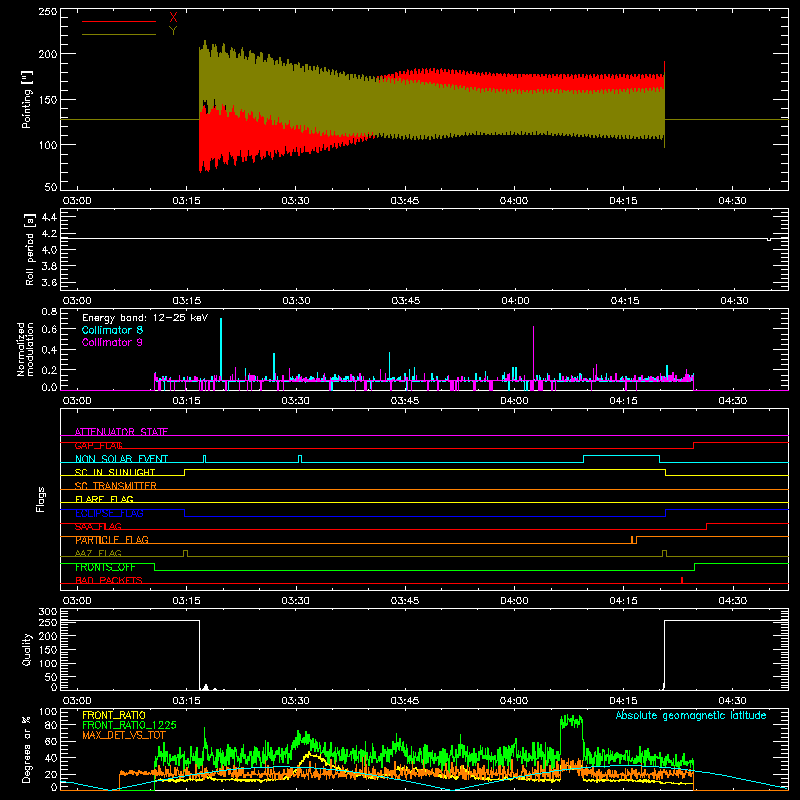Click the ECLIPSE_FLAG label
Image resolution: width=800 pixels, height=800 pixels.
[x=109, y=513]
